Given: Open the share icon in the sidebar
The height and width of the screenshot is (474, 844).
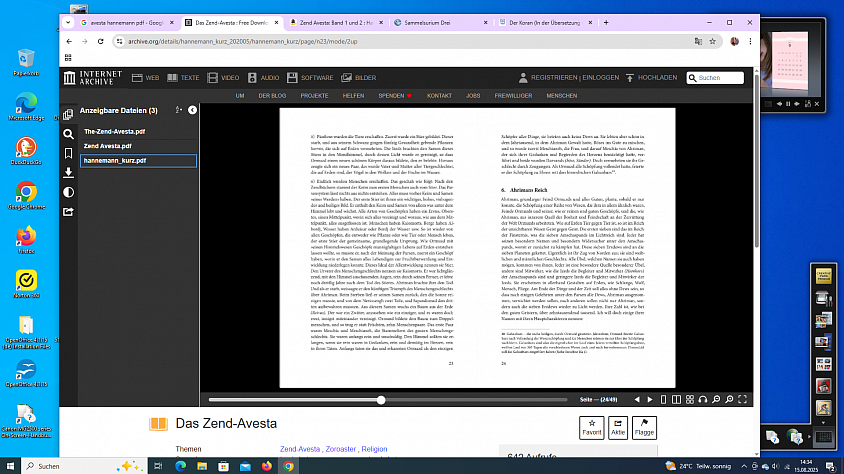Looking at the screenshot, I should pyautogui.click(x=68, y=211).
